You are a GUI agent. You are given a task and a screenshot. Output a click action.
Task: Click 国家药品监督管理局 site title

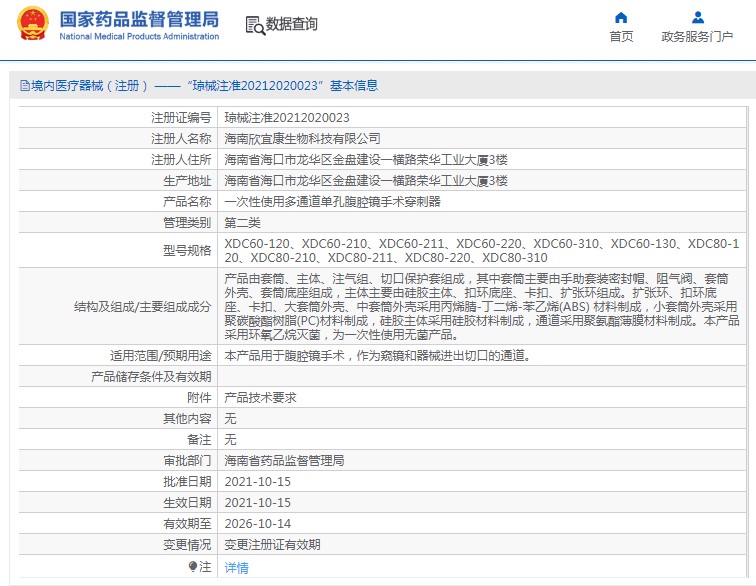[139, 19]
